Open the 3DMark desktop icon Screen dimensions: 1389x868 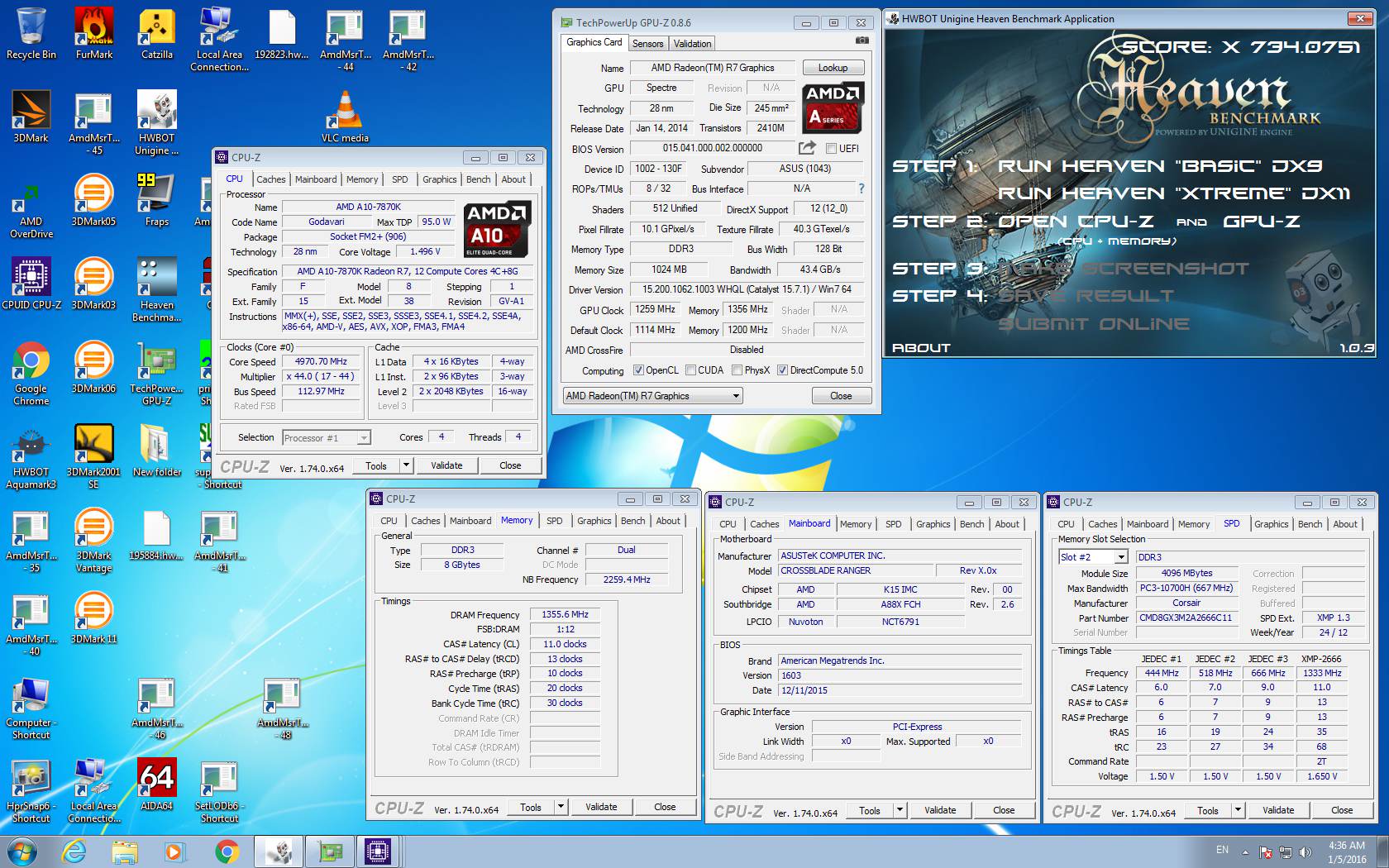tap(31, 117)
